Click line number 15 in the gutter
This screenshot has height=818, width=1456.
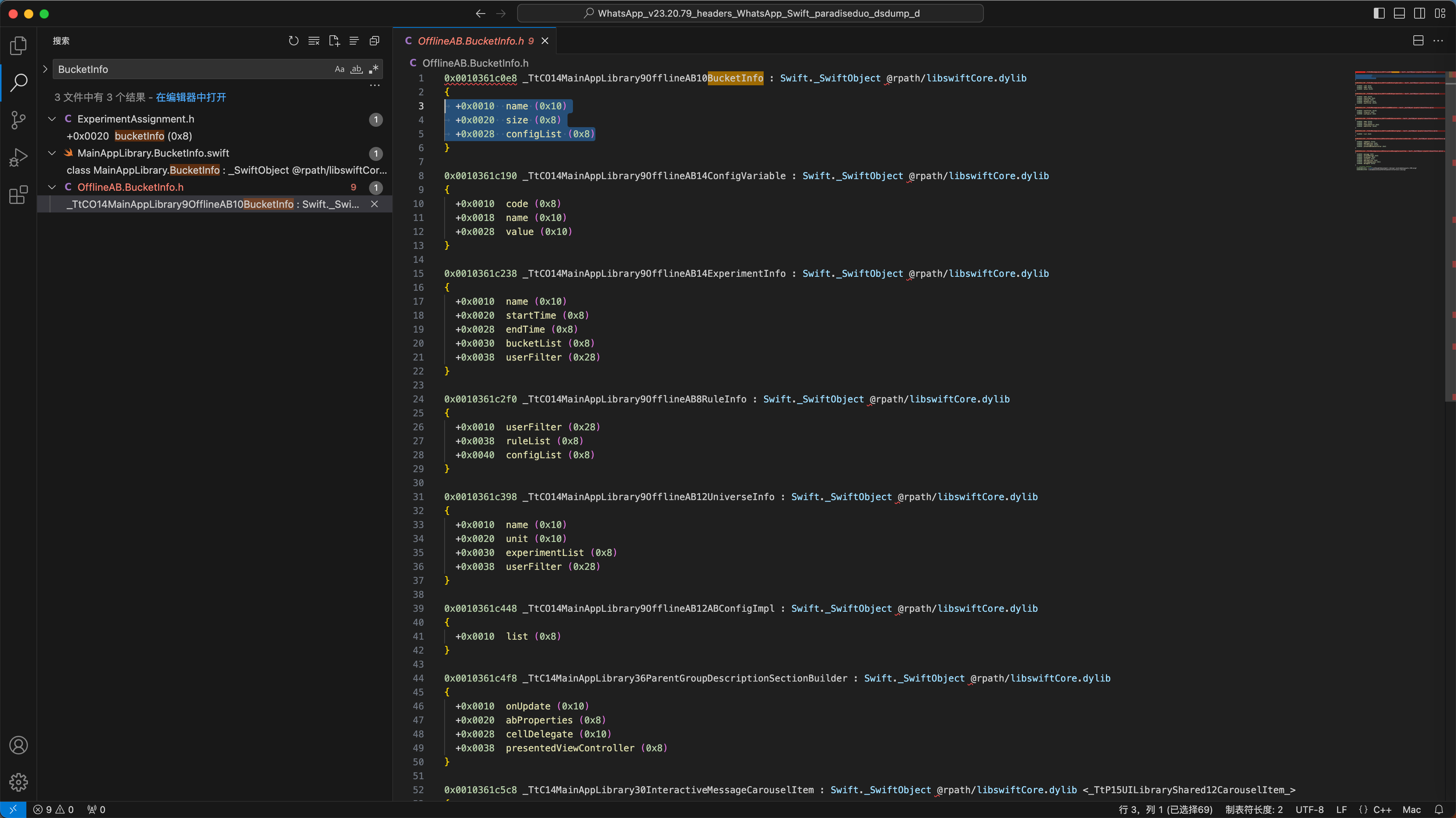click(x=418, y=273)
